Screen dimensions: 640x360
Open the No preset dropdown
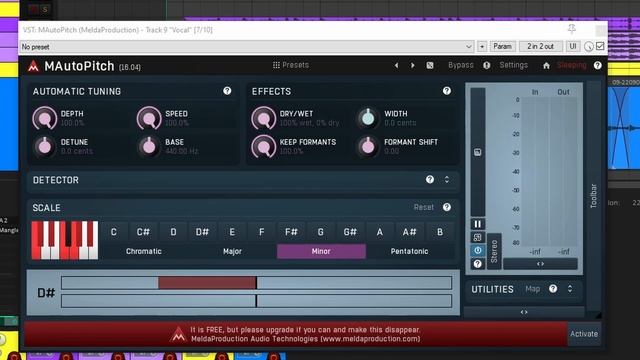247,47
